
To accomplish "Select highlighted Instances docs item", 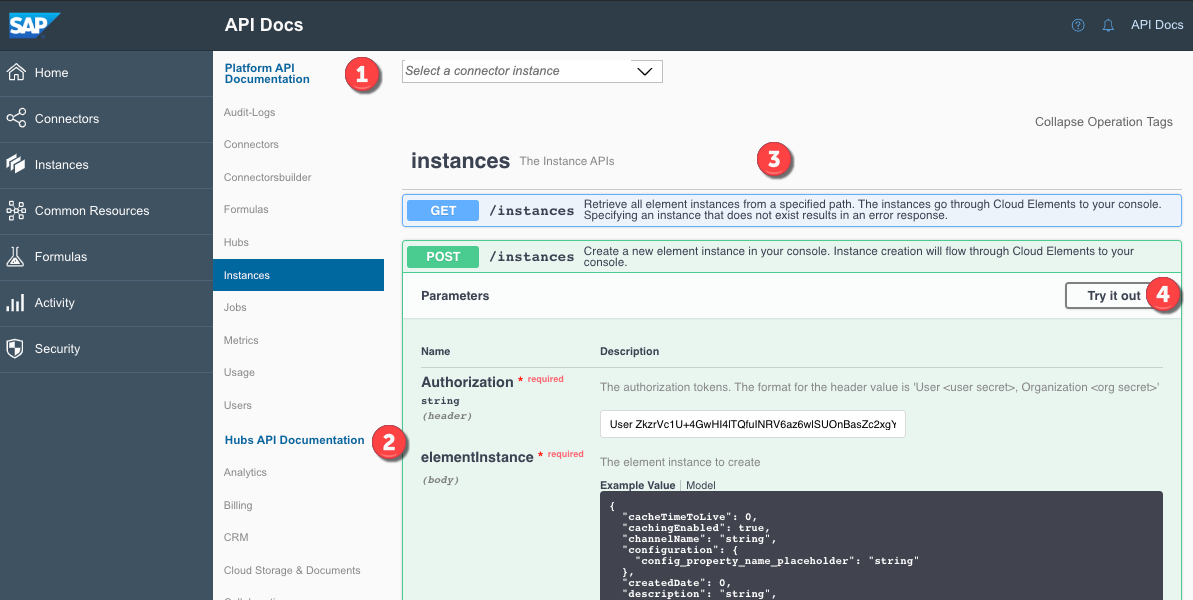I will [x=298, y=275].
